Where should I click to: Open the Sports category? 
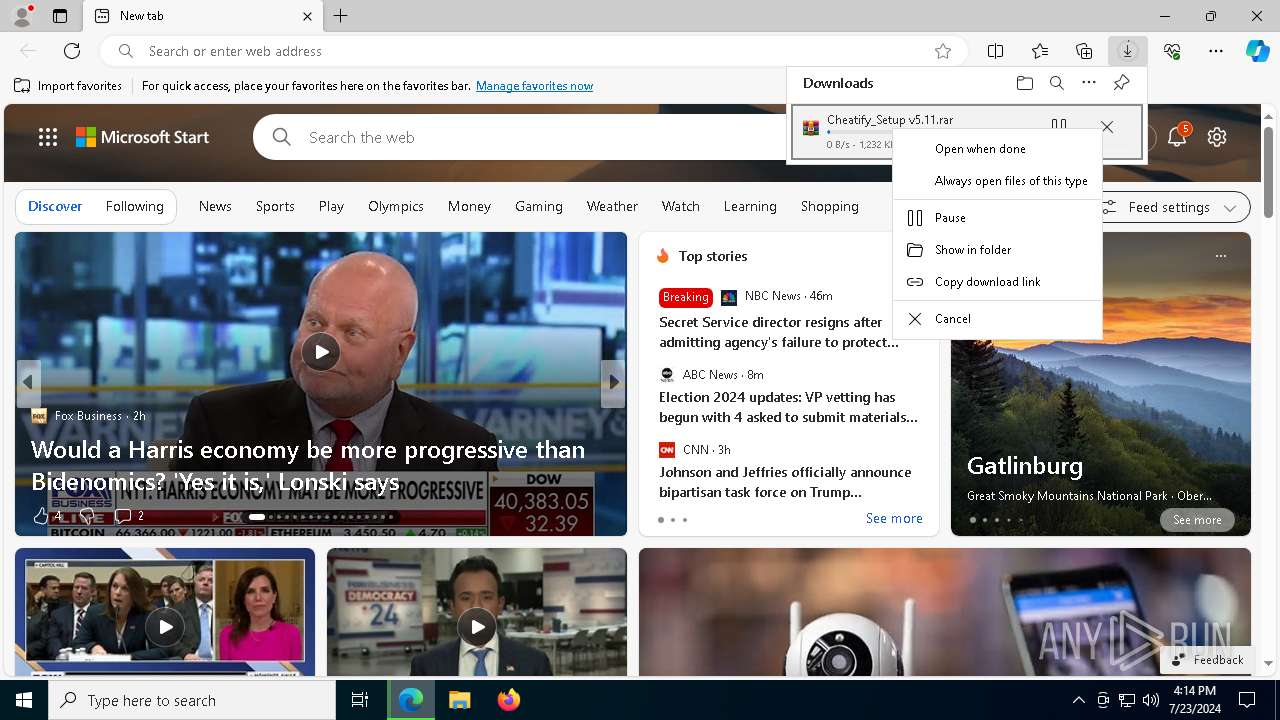coord(275,206)
